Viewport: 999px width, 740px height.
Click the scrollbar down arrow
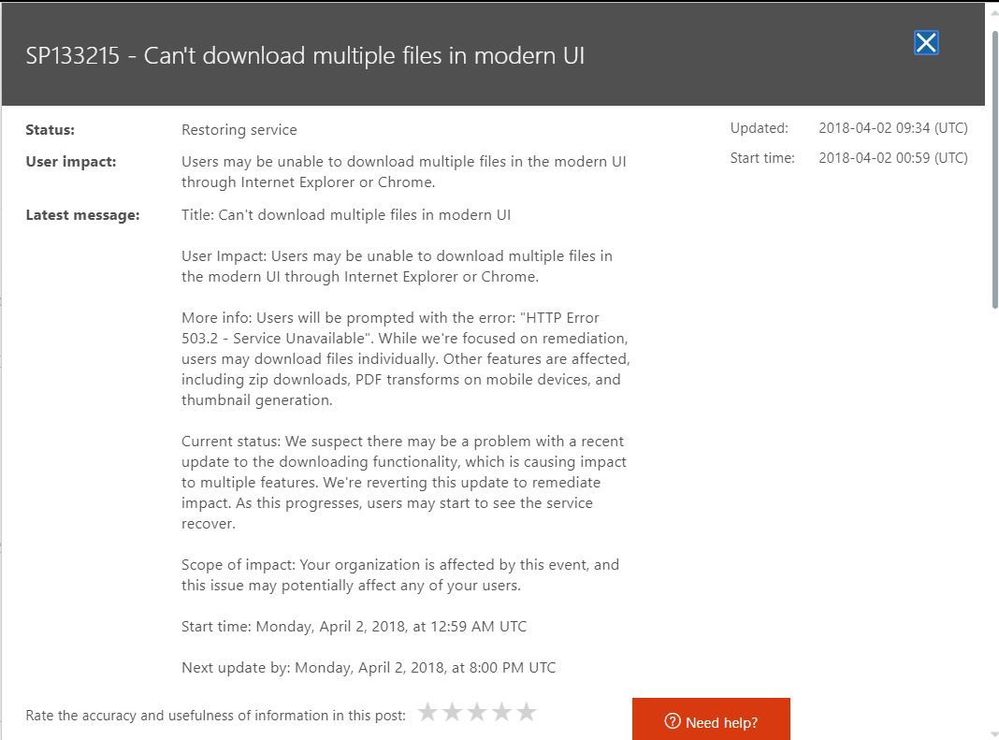coord(991,731)
